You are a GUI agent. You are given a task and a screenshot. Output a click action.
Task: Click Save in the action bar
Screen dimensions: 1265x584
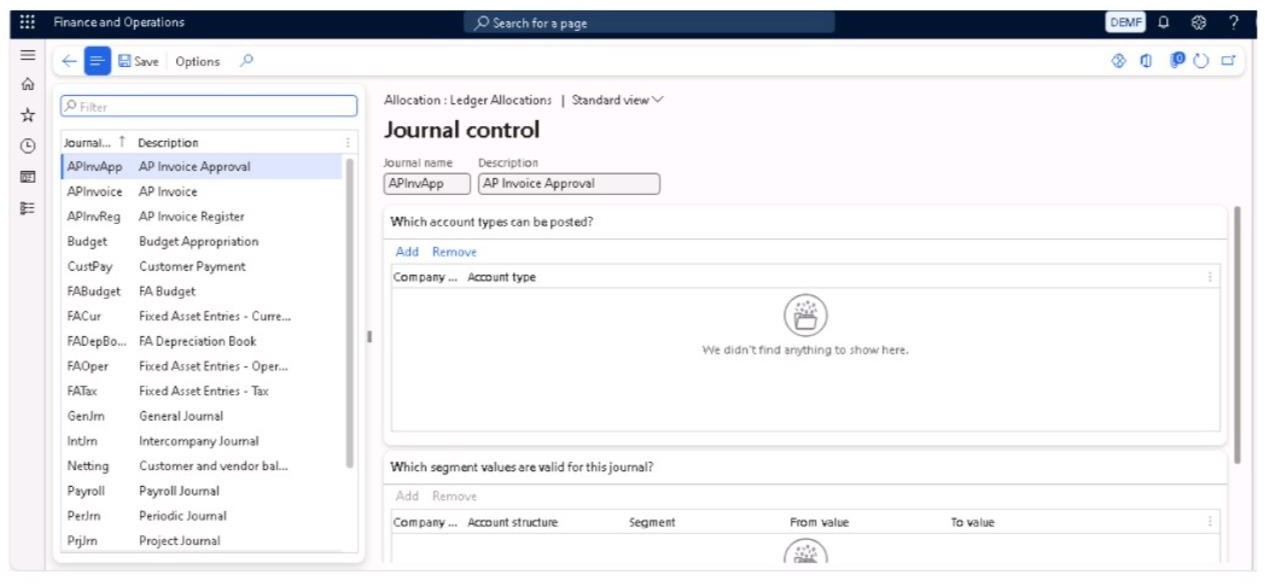tap(138, 61)
